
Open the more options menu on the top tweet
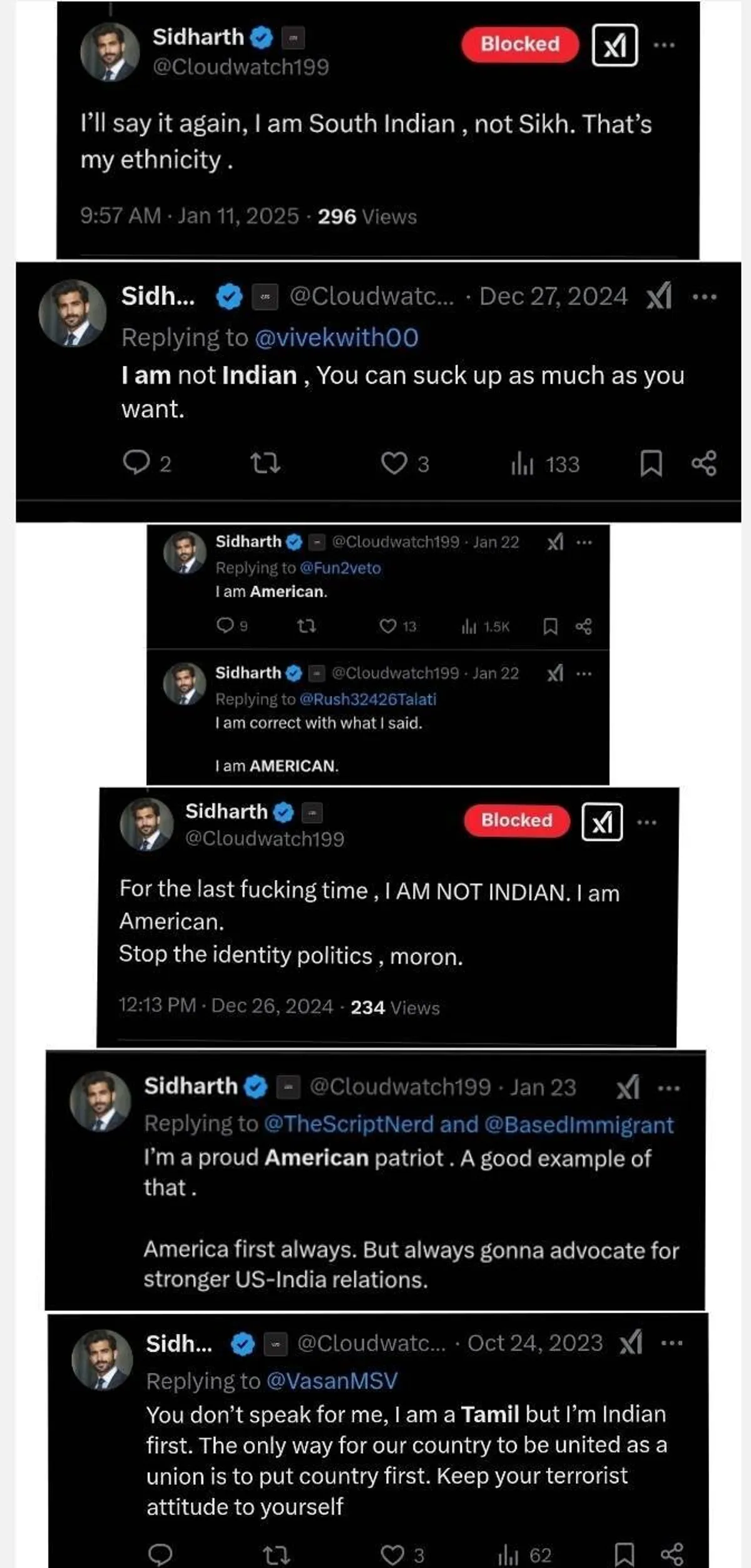664,45
